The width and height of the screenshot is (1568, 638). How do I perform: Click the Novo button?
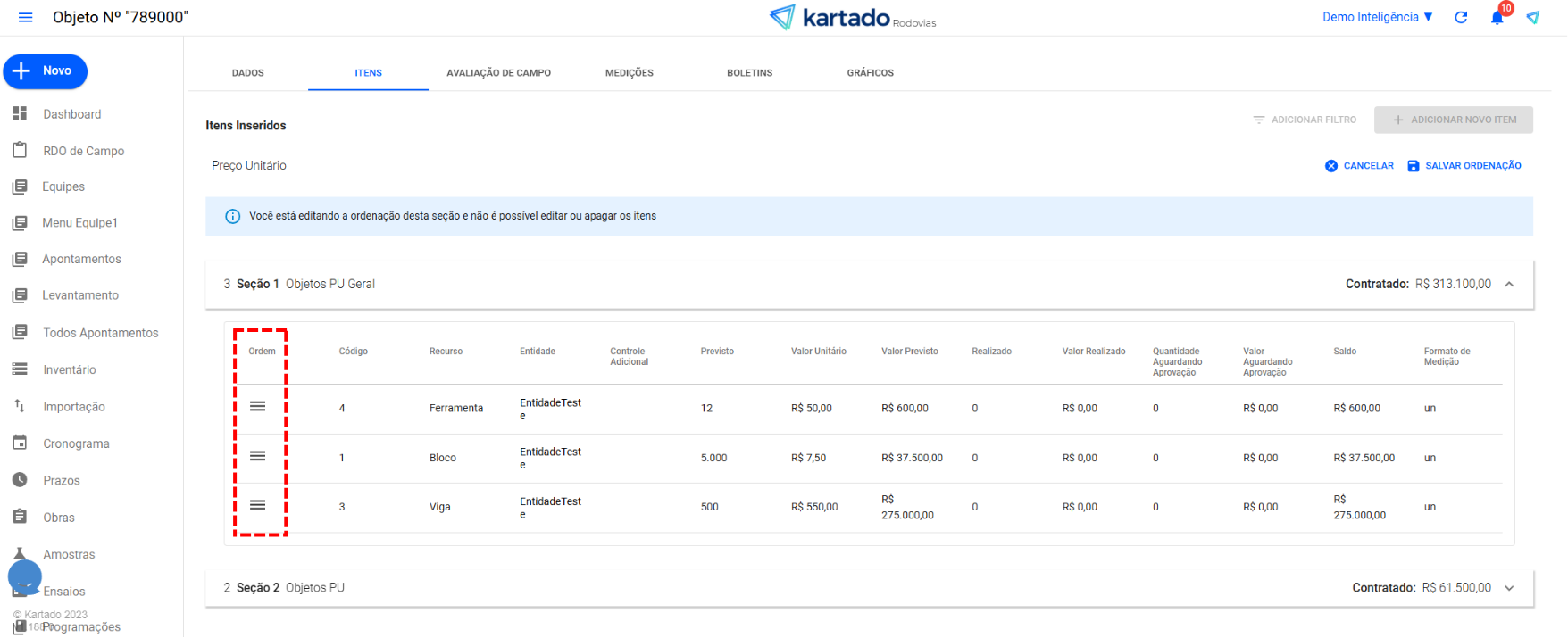46,71
